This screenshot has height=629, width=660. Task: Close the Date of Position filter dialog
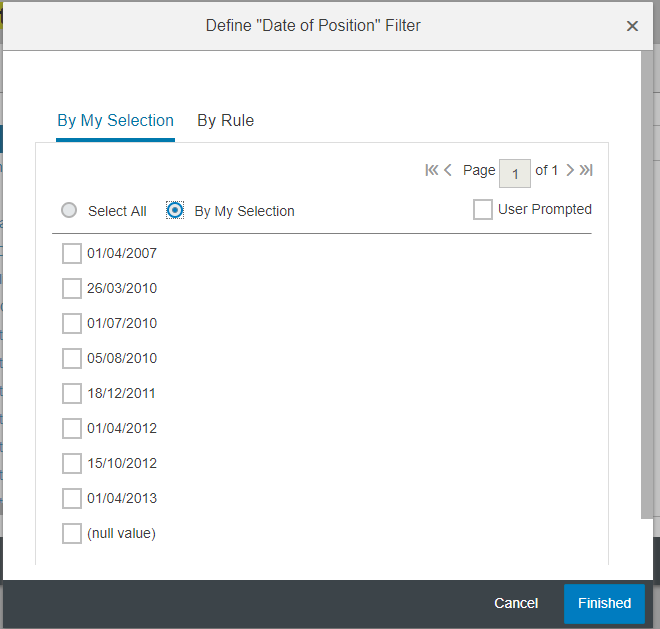coord(632,26)
